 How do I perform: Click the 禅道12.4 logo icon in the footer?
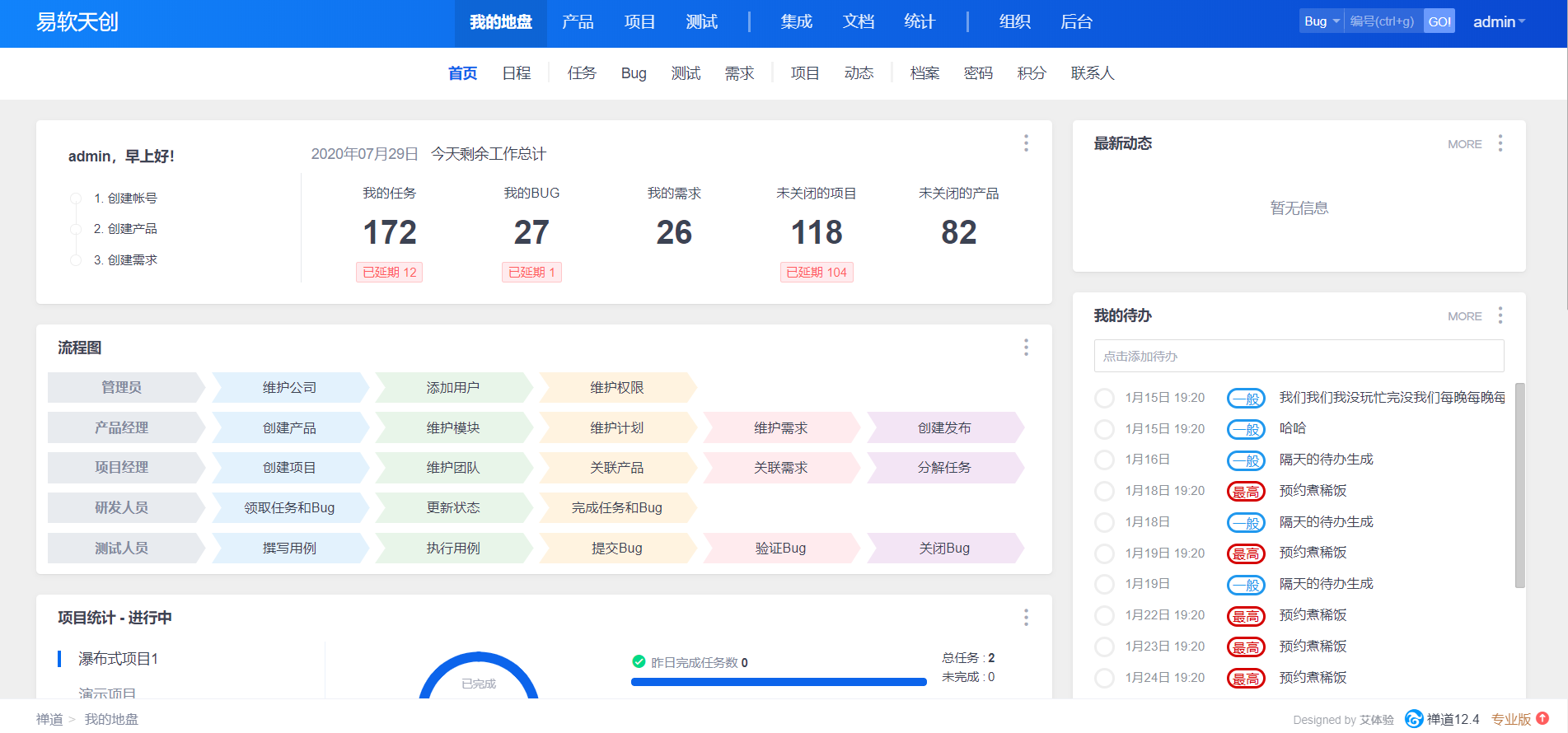click(x=1414, y=719)
